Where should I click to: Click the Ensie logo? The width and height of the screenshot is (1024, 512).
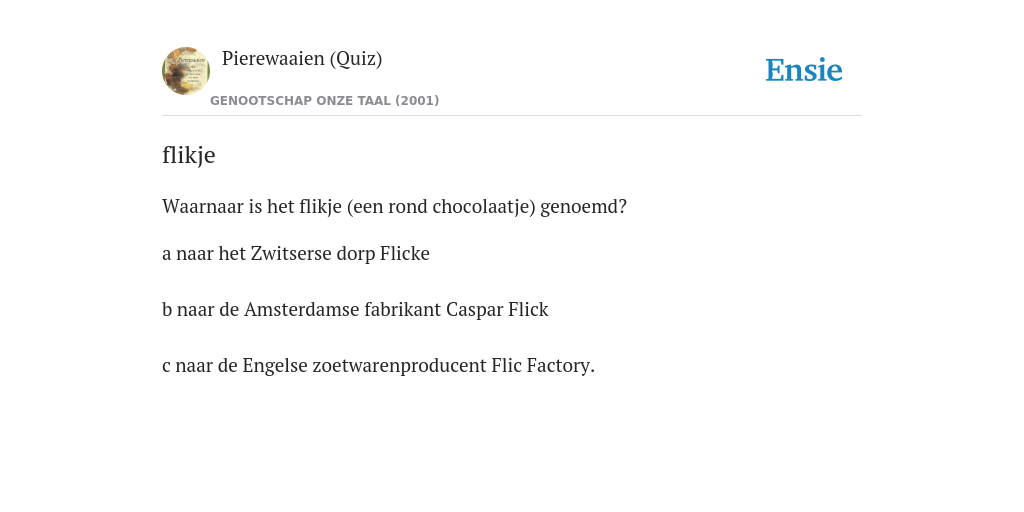click(804, 70)
